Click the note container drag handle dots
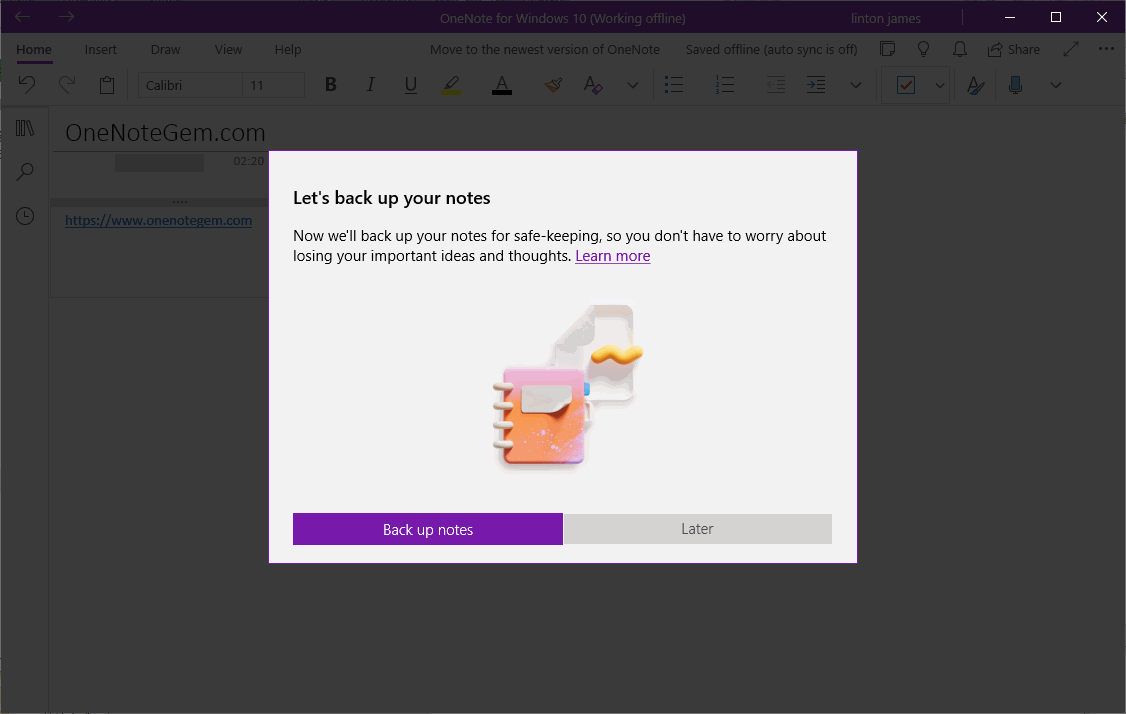1126x714 pixels. click(x=180, y=202)
